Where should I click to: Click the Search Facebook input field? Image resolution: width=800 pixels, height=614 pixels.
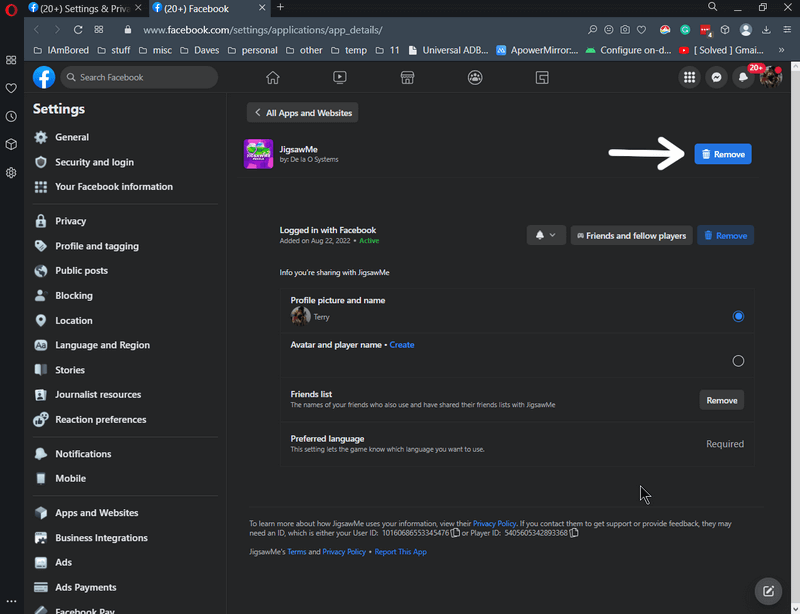(139, 78)
